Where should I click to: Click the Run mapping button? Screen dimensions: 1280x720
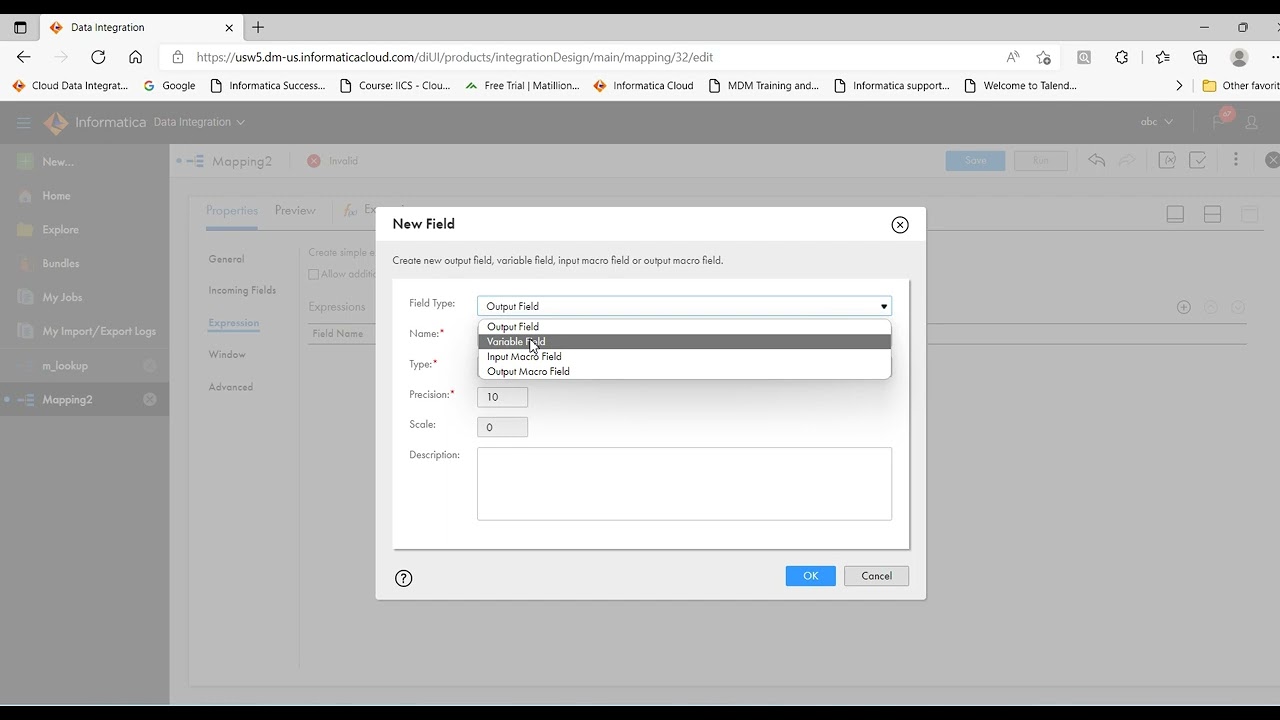pos(1041,161)
